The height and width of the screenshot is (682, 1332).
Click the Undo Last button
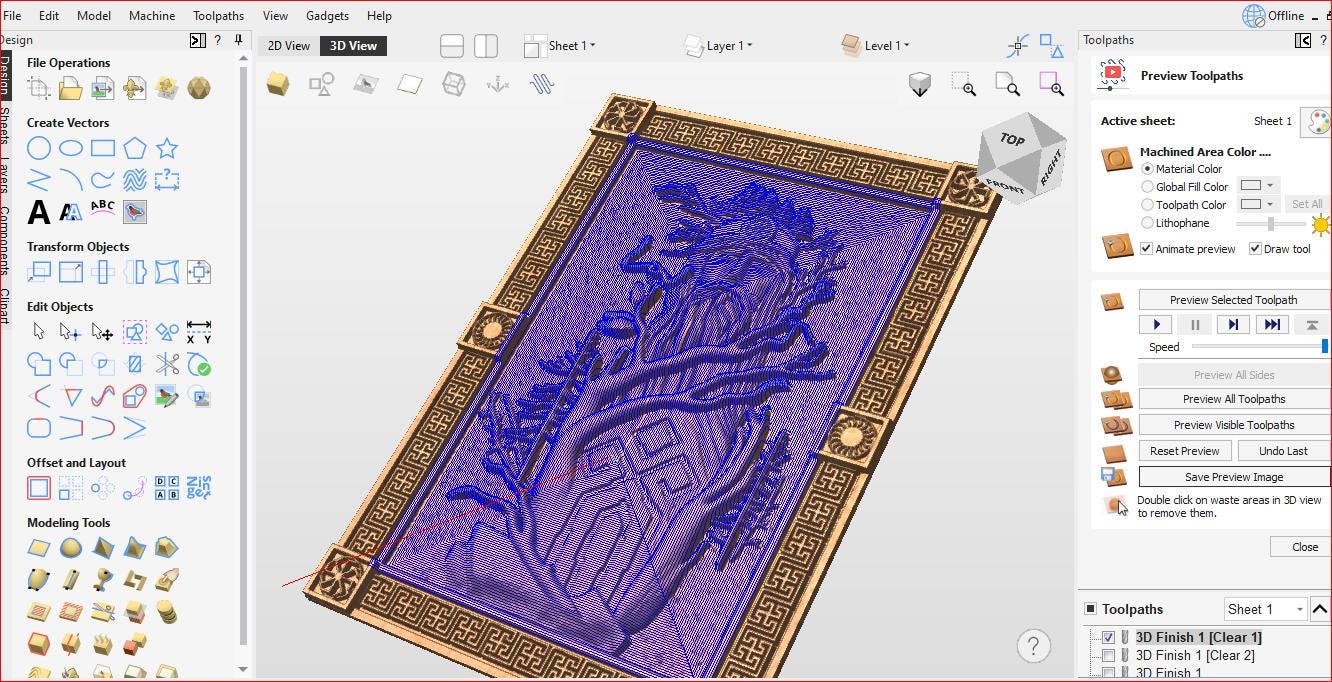pyautogui.click(x=1283, y=451)
